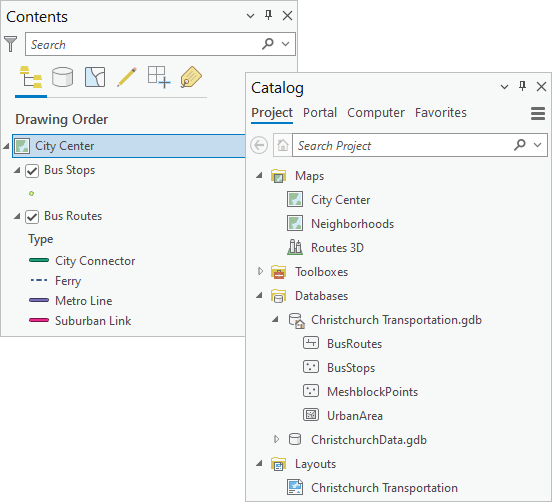The height and width of the screenshot is (502, 552).
Task: Switch to List By Data Source view
Action: [x=63, y=77]
